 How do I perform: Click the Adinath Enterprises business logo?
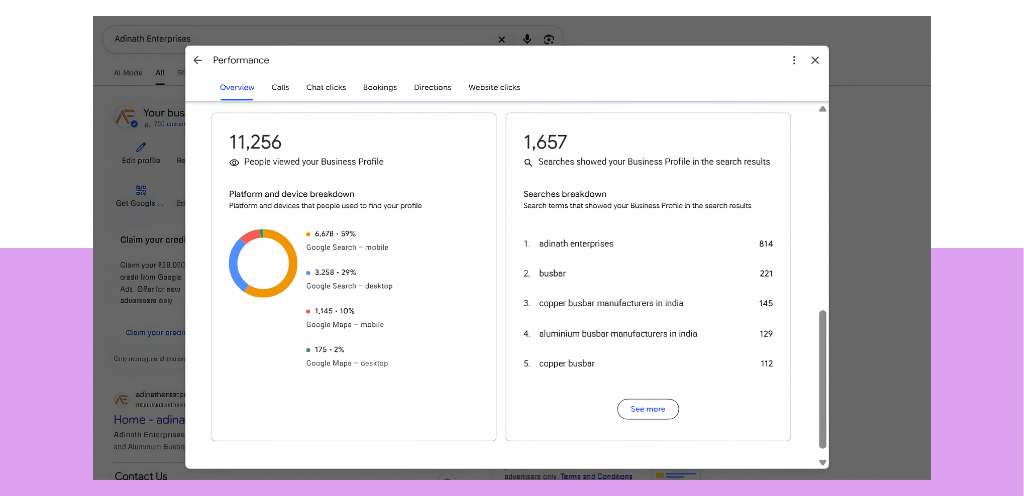click(x=125, y=117)
